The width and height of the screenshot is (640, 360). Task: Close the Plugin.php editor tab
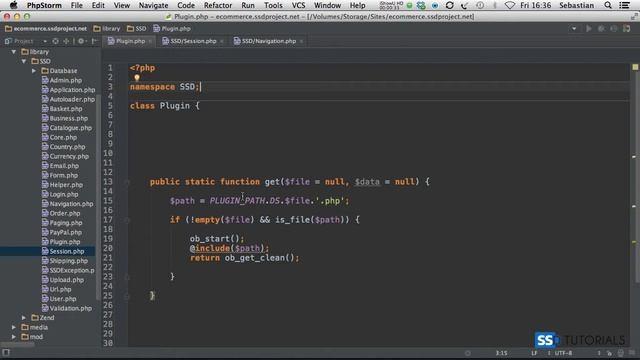(x=150, y=41)
